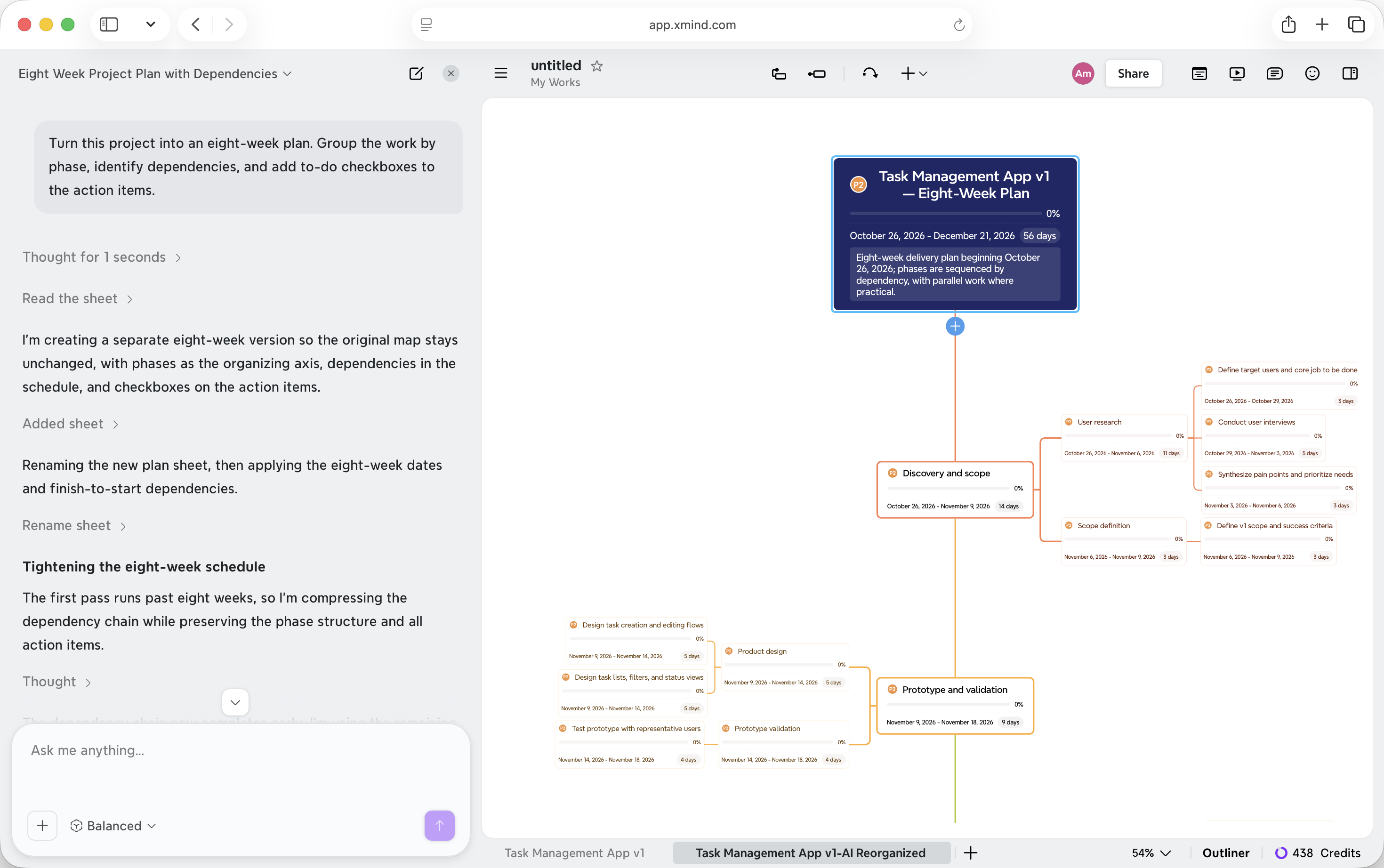This screenshot has height=868, width=1384.
Task: Reload the page in address bar
Action: (x=958, y=24)
